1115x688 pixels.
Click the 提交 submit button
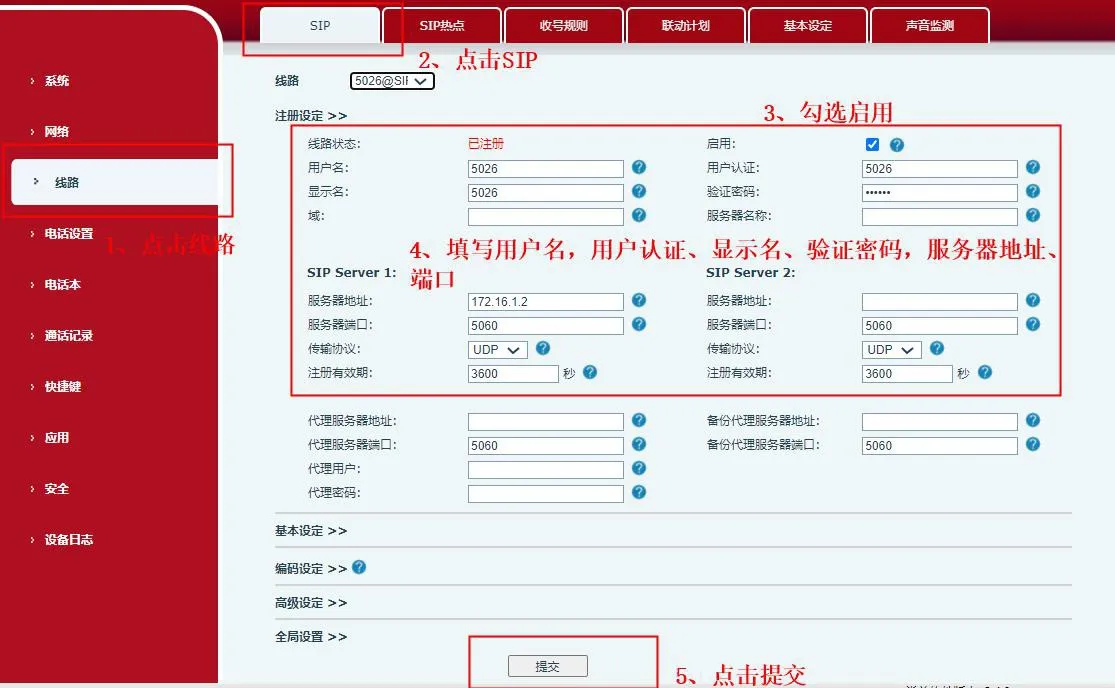click(547, 664)
